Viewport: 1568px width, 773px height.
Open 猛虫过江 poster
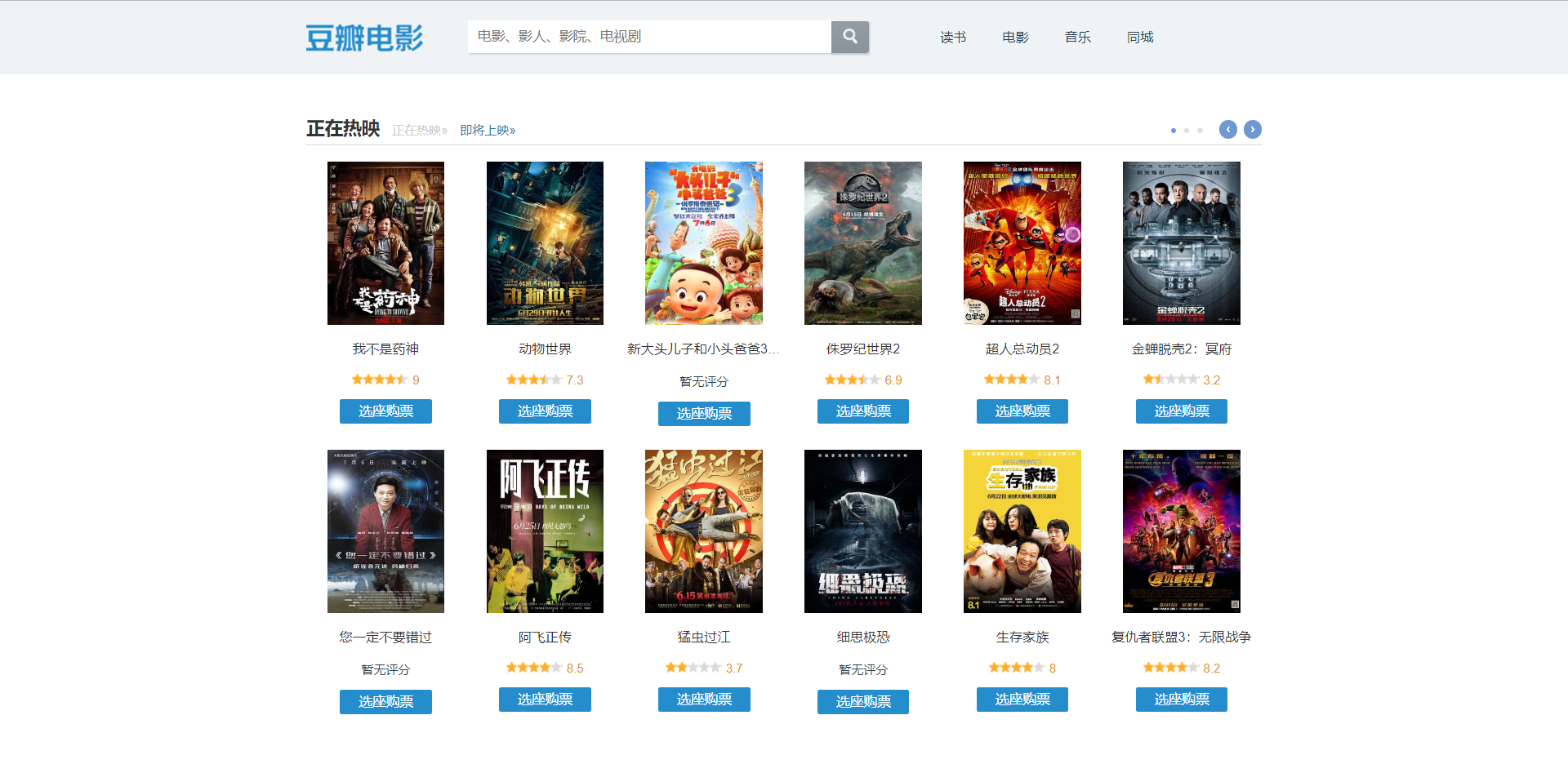[x=704, y=531]
